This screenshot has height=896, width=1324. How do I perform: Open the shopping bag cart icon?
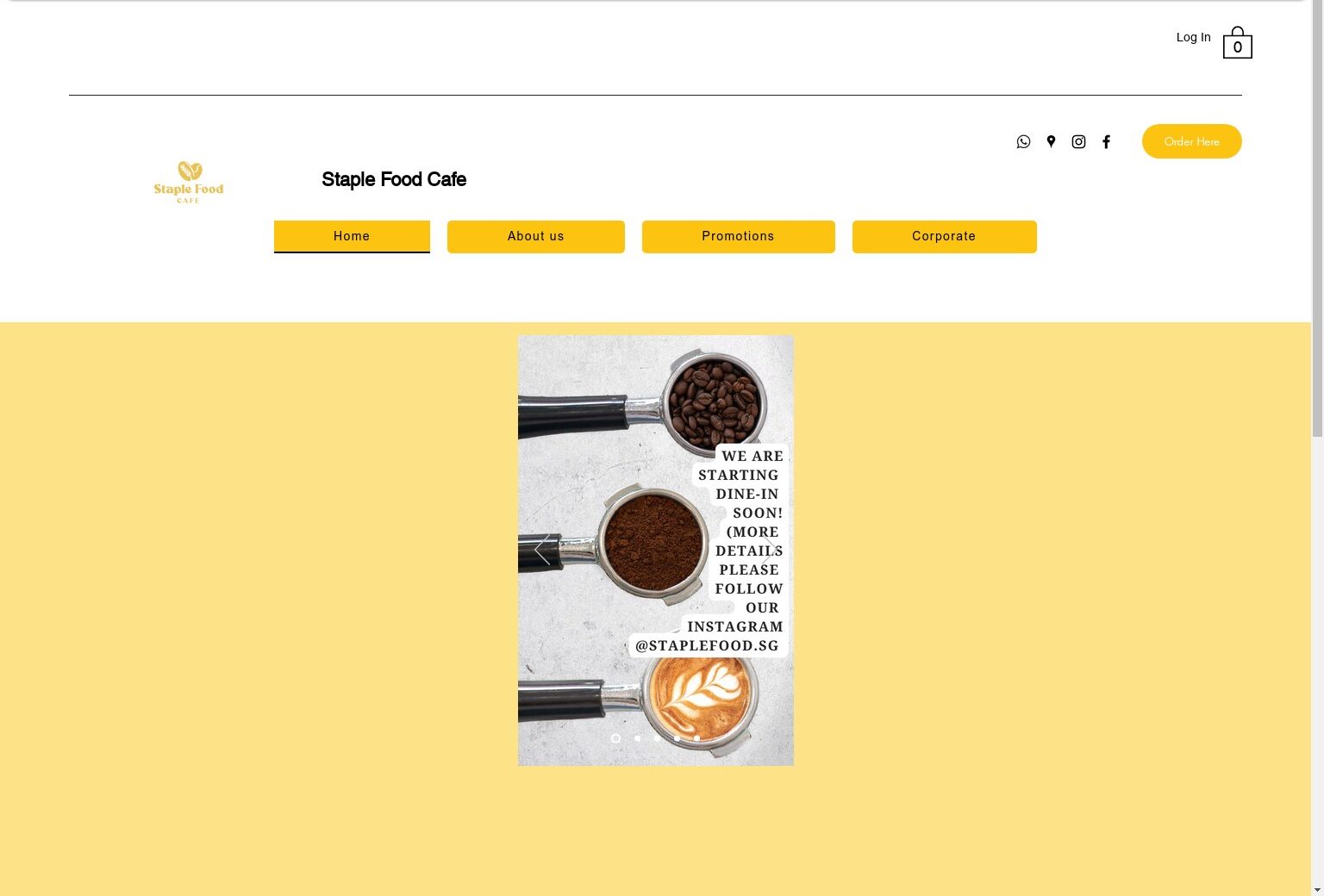coord(1237,42)
